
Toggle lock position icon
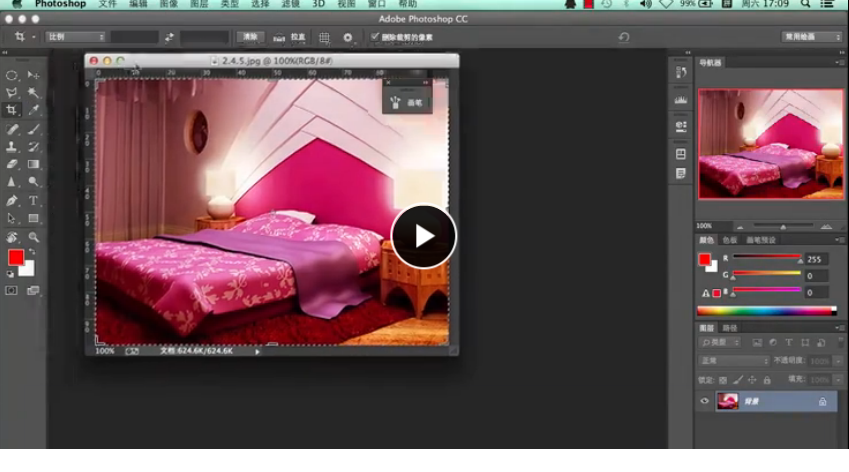[x=752, y=380]
